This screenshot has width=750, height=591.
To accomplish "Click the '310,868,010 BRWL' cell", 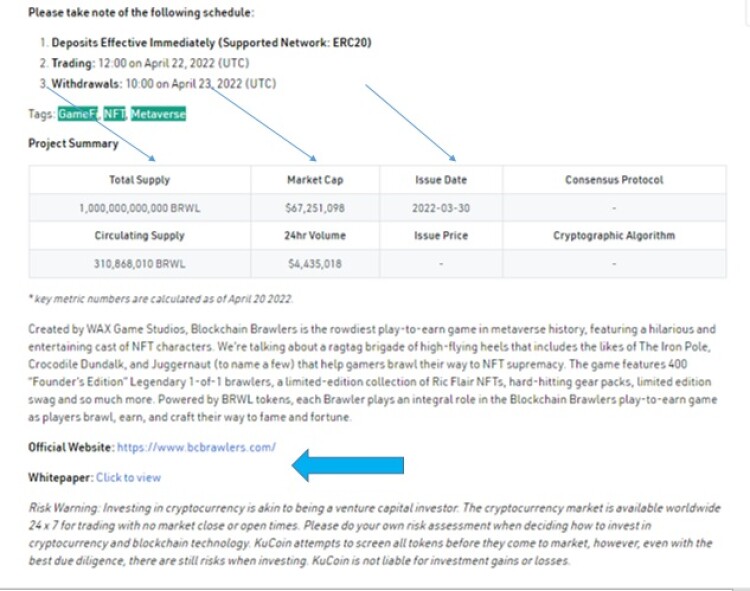I will pos(140,264).
